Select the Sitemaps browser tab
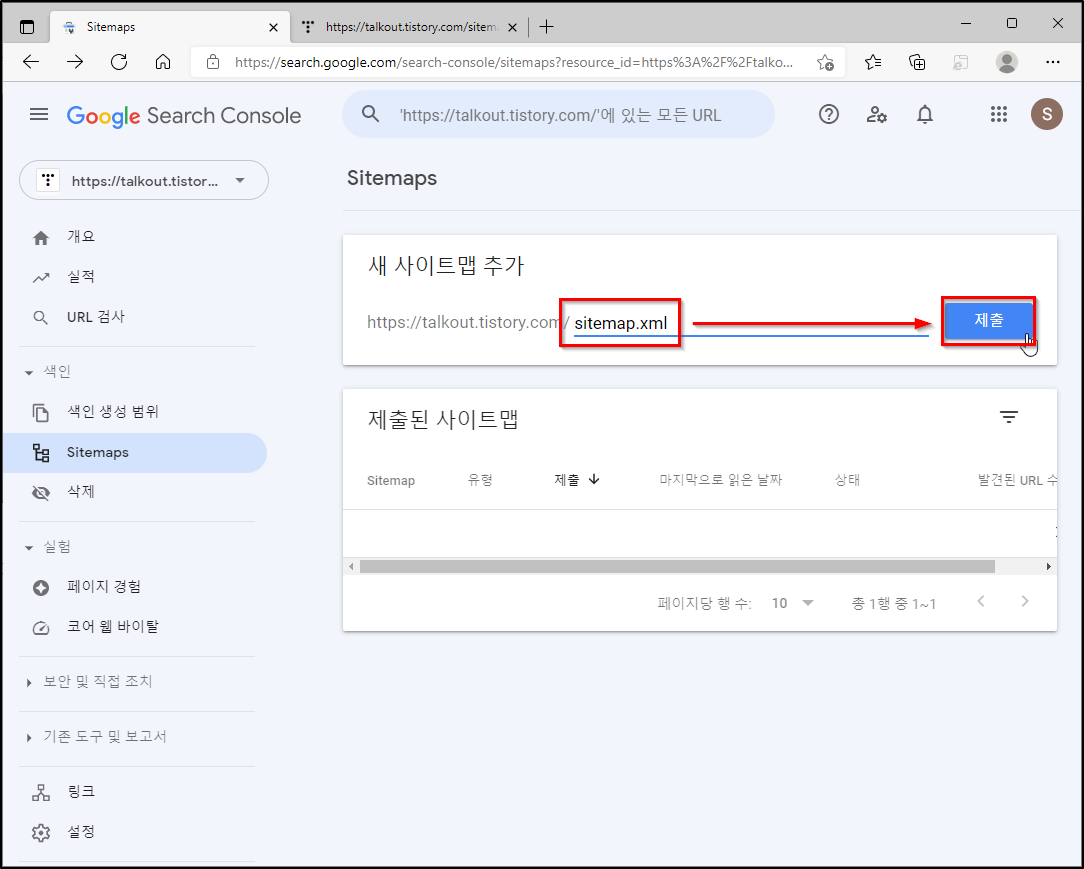The width and height of the screenshot is (1084, 869). (169, 27)
